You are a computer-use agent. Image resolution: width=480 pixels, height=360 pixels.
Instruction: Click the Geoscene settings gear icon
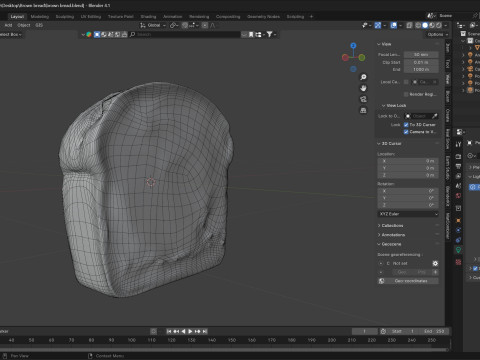pos(435,263)
